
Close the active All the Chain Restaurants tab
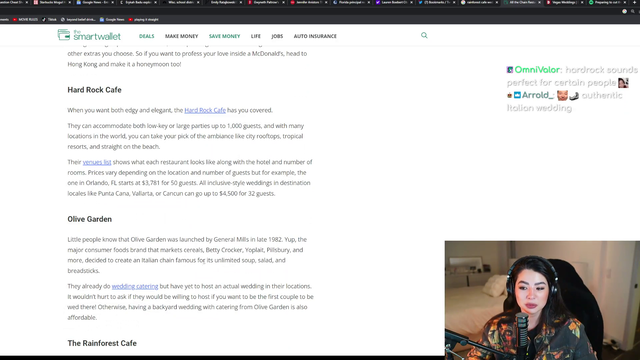(539, 2)
